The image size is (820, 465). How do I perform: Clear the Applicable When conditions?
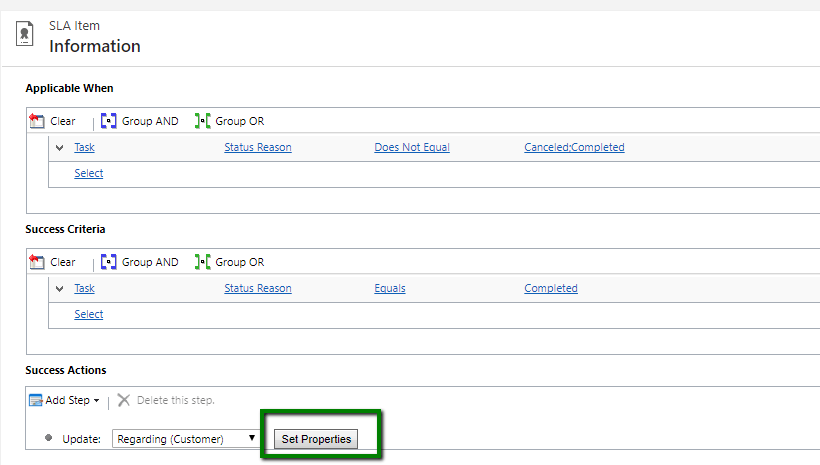point(53,121)
